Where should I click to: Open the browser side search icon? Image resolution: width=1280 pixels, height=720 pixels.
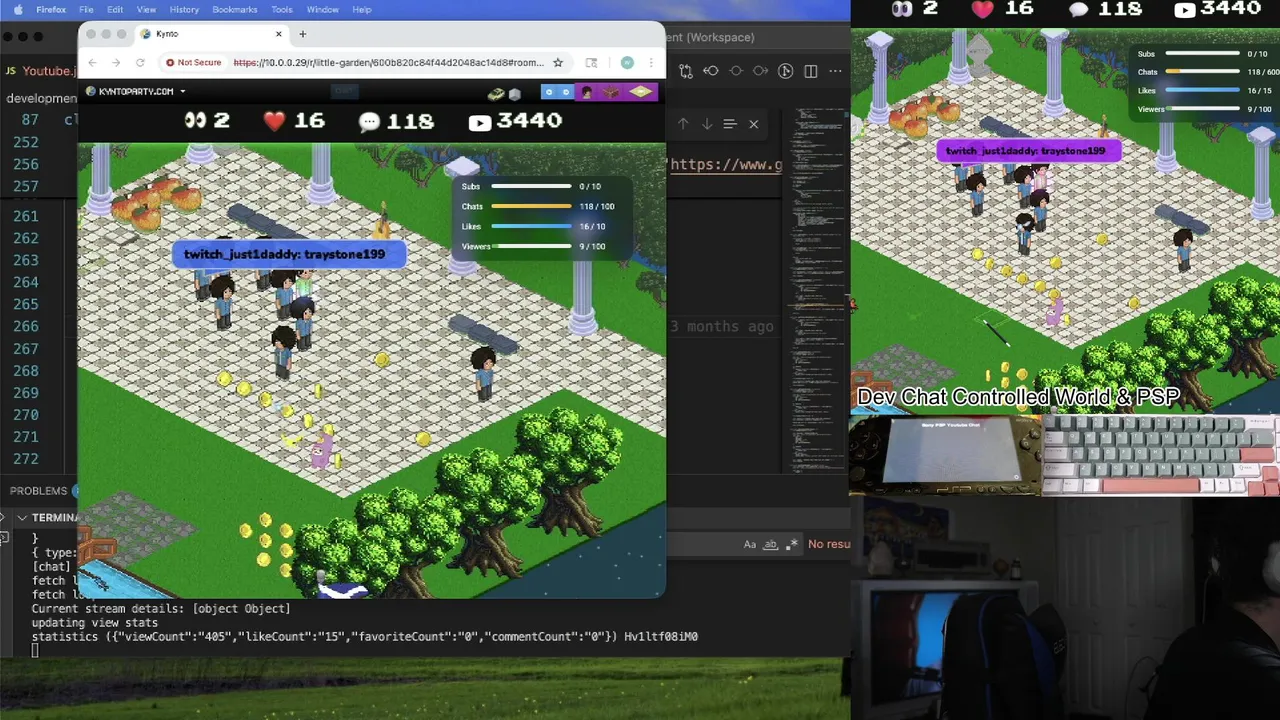point(591,62)
